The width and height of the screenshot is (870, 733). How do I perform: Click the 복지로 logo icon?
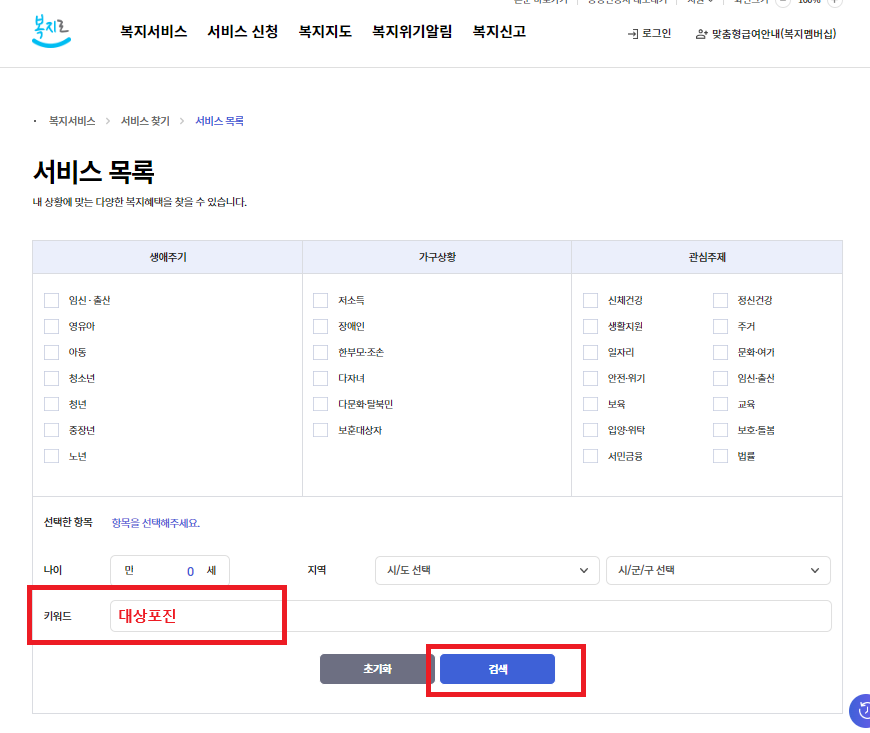click(x=50, y=33)
